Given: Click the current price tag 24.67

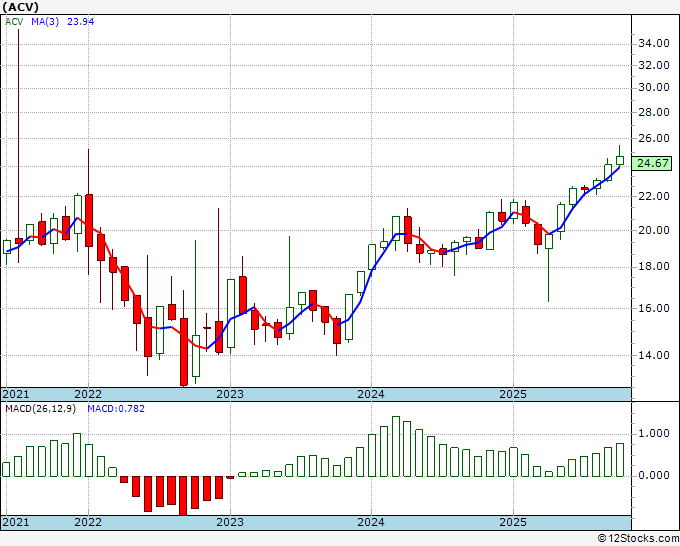Looking at the screenshot, I should pyautogui.click(x=652, y=163).
